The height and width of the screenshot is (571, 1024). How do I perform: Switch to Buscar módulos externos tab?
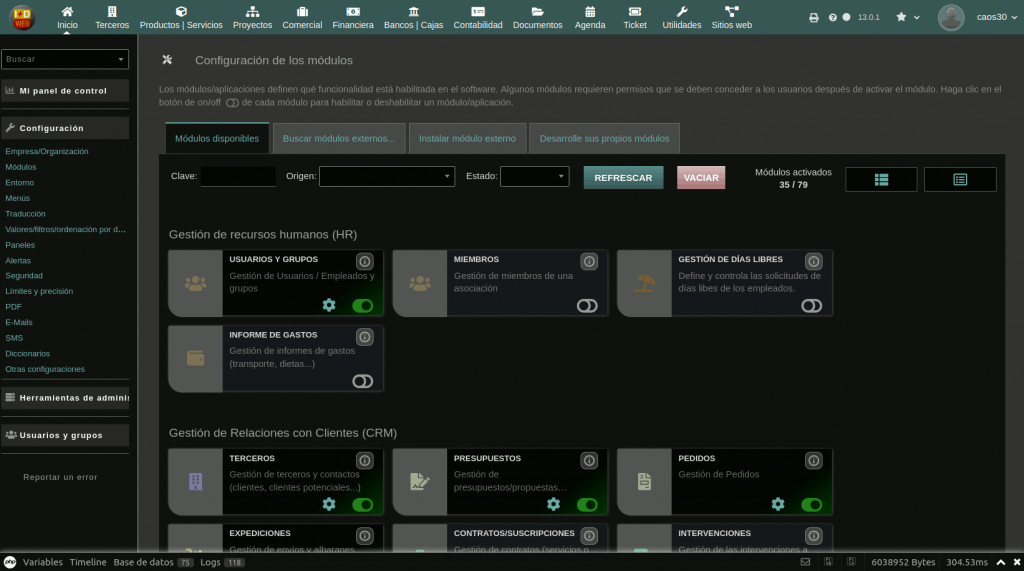tap(338, 138)
